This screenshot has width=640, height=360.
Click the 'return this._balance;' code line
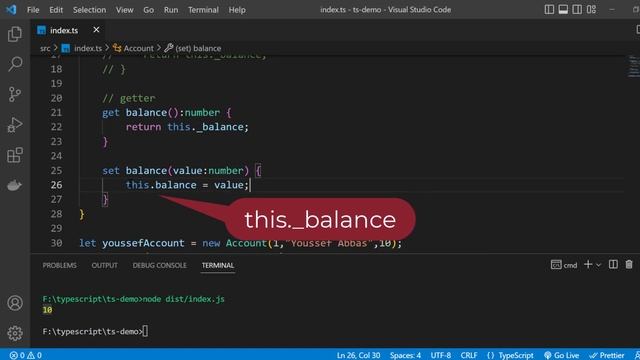point(187,127)
